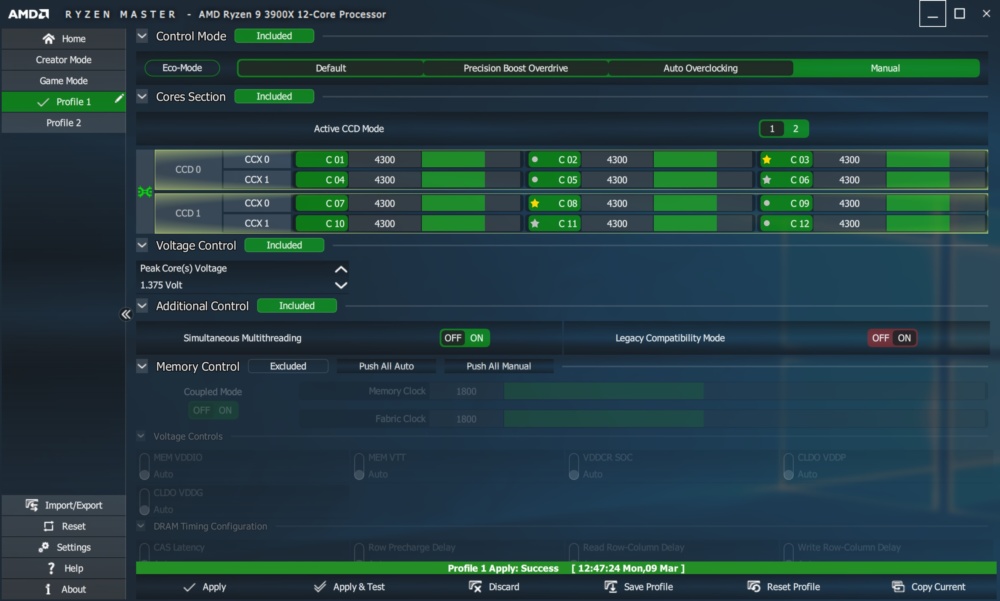Screen dimensions: 1000x601
Task: Click the Apply checkmark icon
Action: coord(189,587)
